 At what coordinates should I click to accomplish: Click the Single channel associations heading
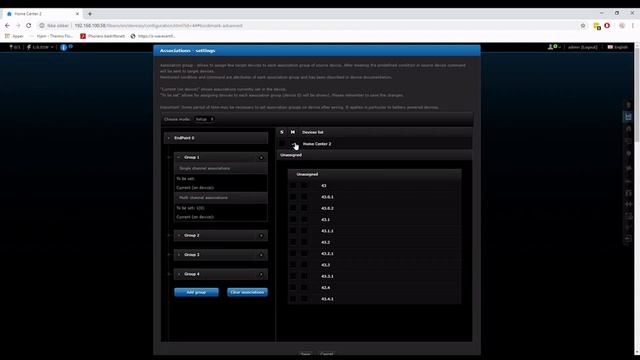(204, 168)
